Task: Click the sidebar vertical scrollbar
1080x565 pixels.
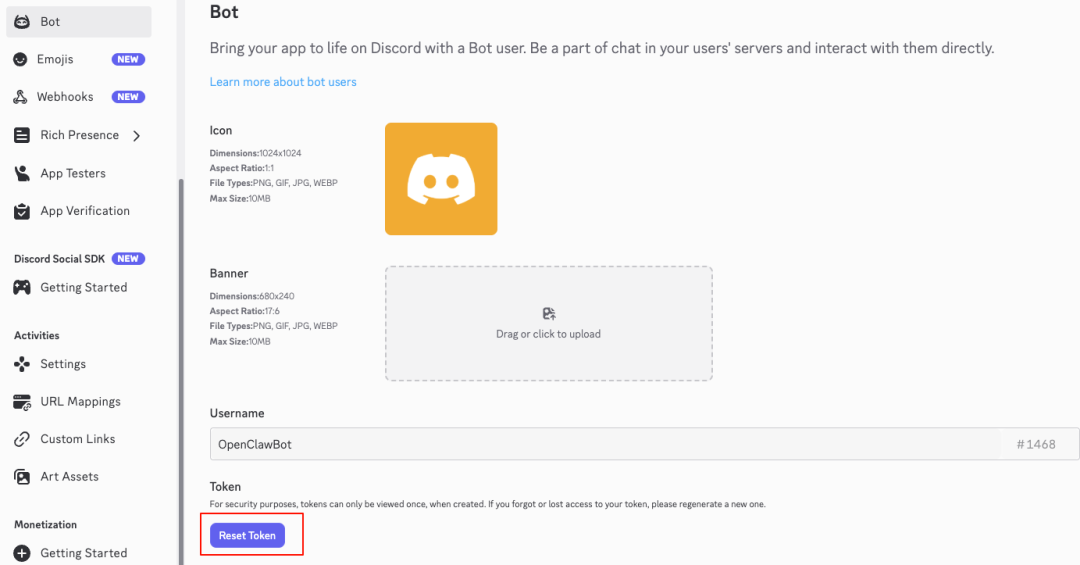Action: (181, 370)
